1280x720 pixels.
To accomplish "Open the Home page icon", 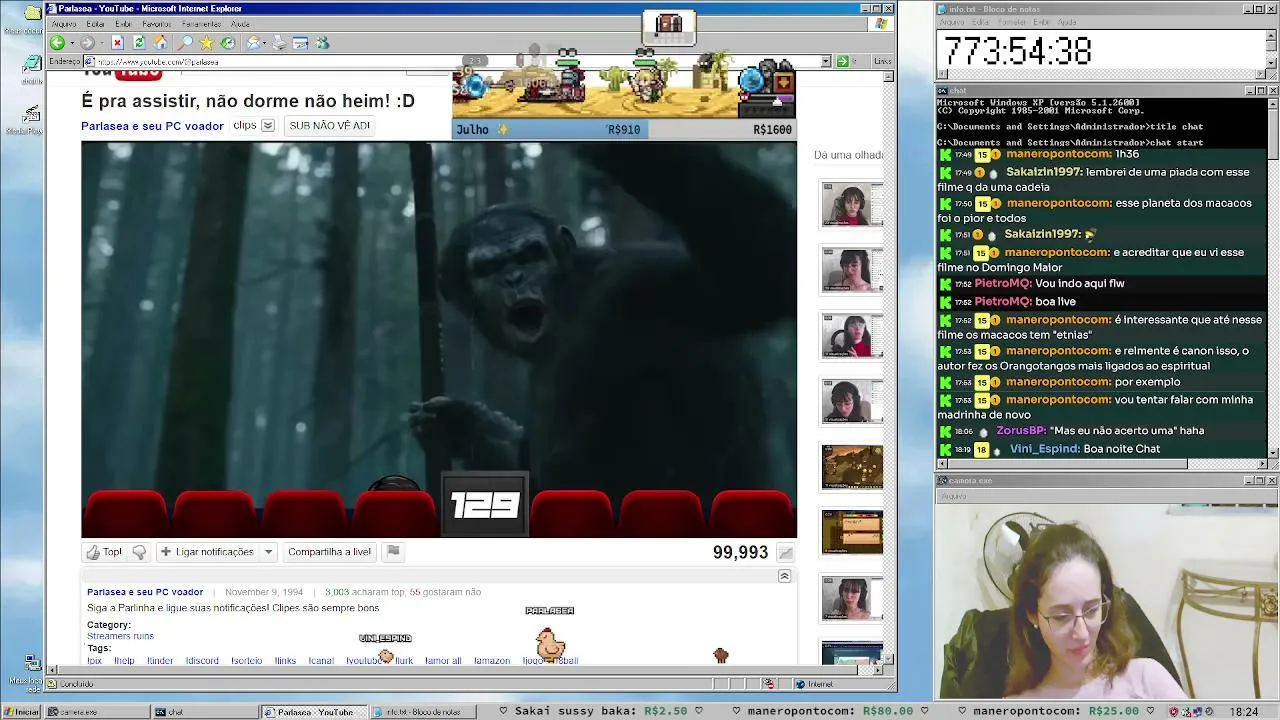I will [160, 43].
